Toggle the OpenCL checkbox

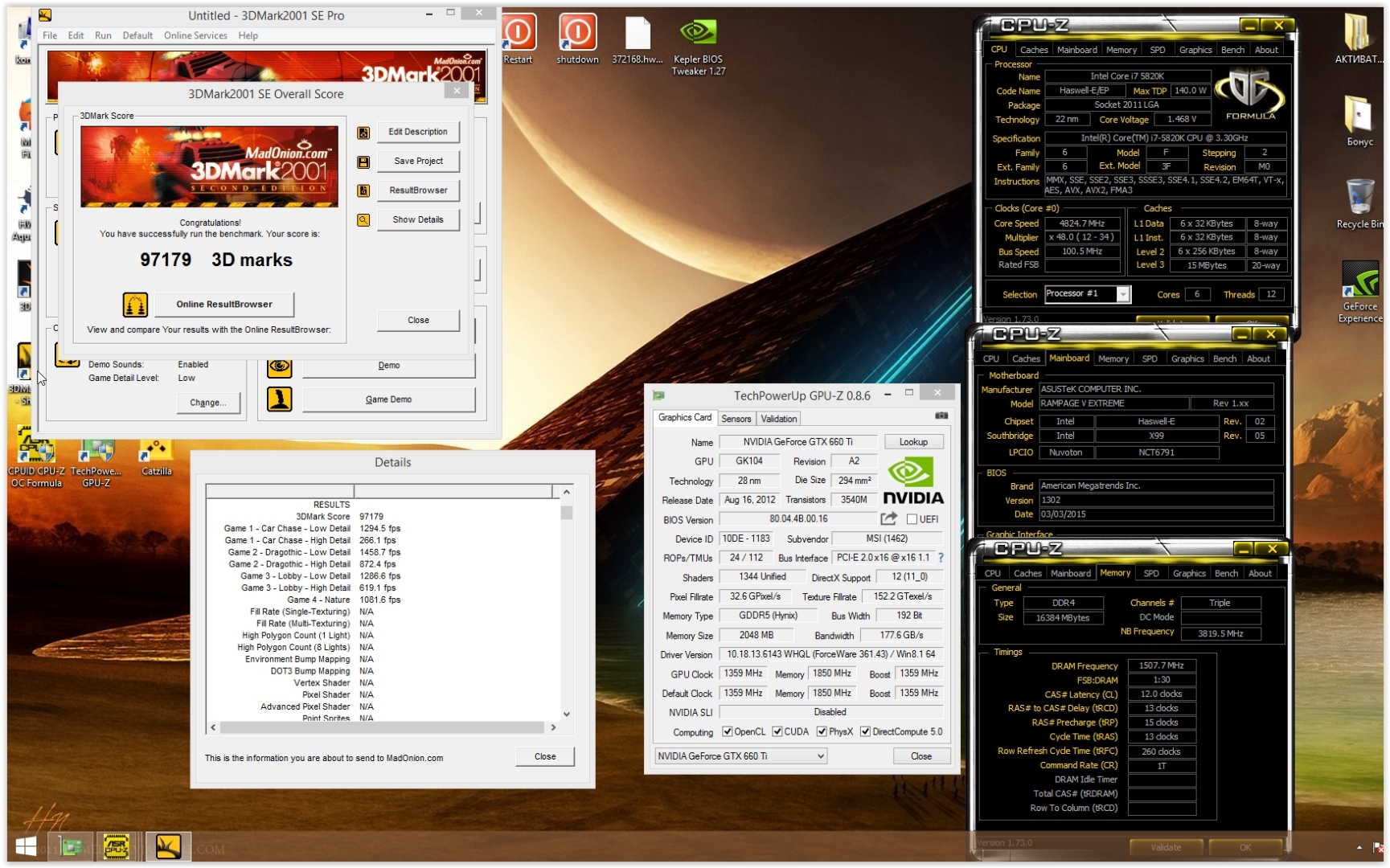(728, 731)
